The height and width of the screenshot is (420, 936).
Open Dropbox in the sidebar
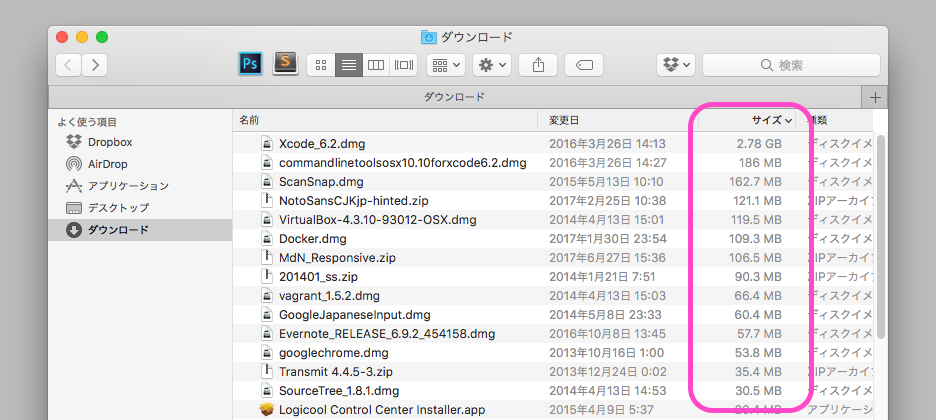click(x=140, y=142)
